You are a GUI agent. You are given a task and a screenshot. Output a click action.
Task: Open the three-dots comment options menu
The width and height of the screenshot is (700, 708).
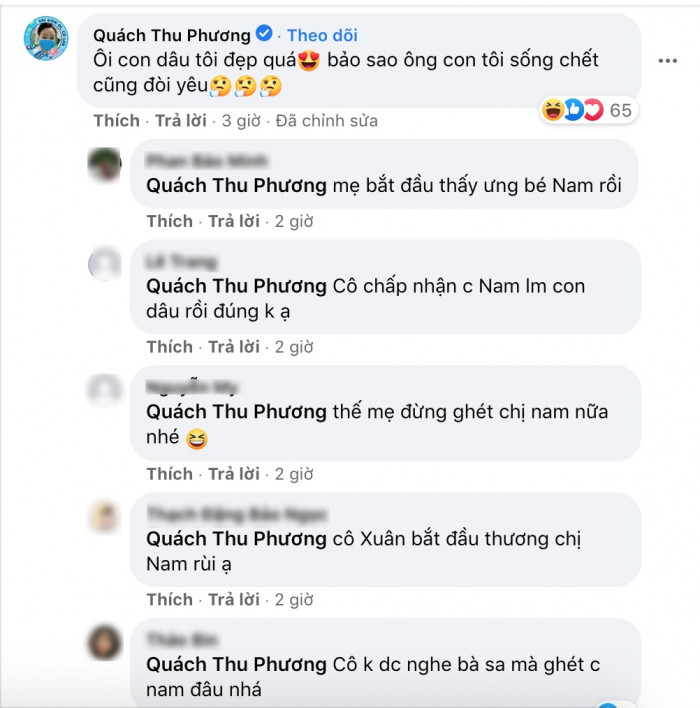[x=667, y=61]
